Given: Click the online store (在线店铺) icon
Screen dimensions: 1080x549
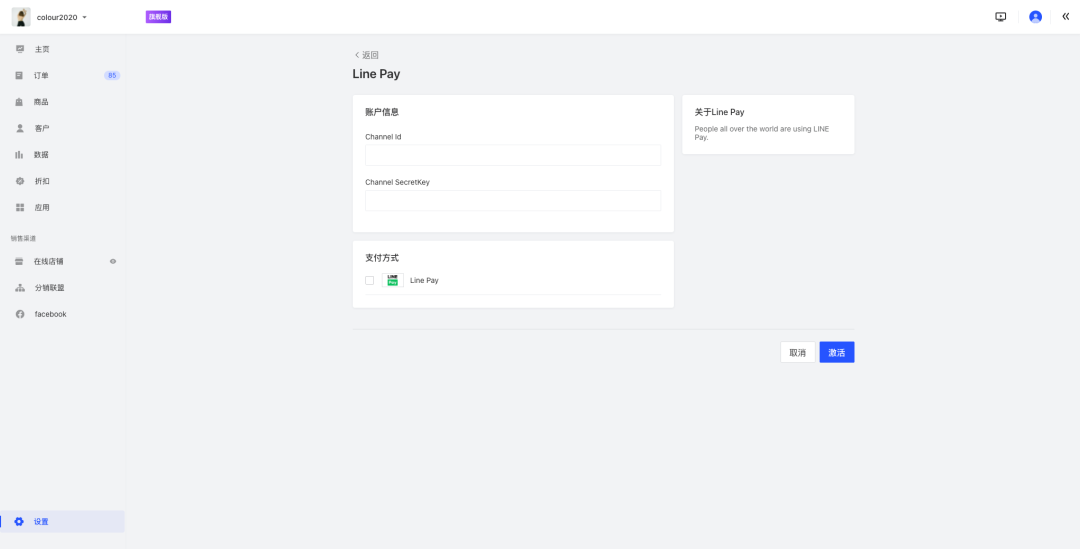Looking at the screenshot, I should [19, 262].
